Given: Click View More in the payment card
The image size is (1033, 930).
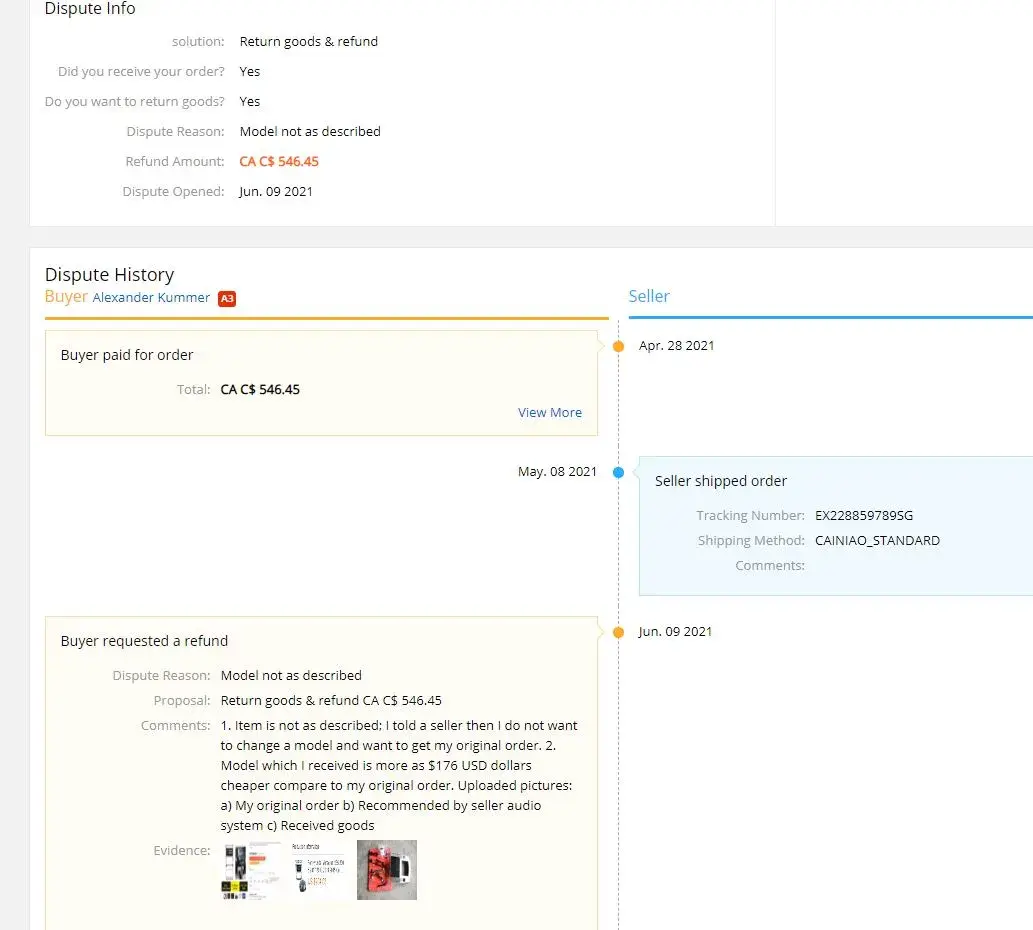Looking at the screenshot, I should coord(549,412).
